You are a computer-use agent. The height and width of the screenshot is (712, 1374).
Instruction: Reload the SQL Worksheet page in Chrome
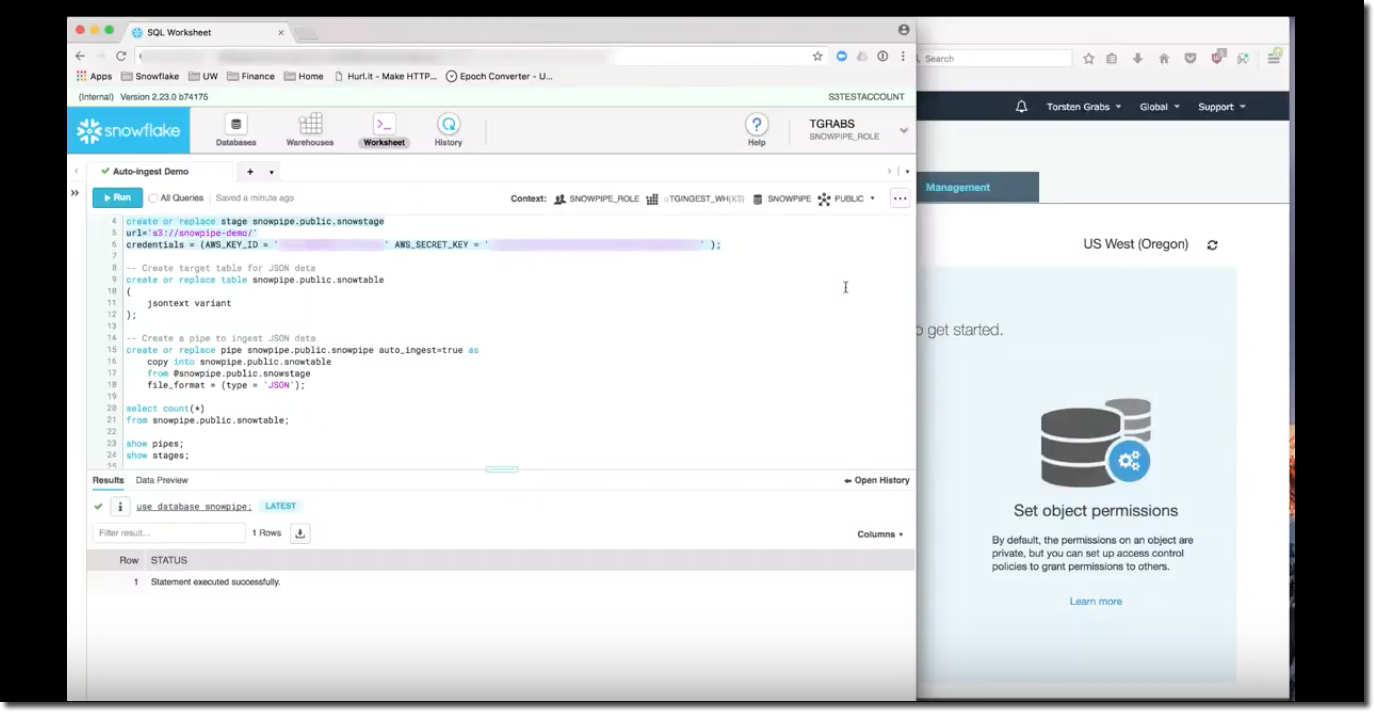[121, 56]
